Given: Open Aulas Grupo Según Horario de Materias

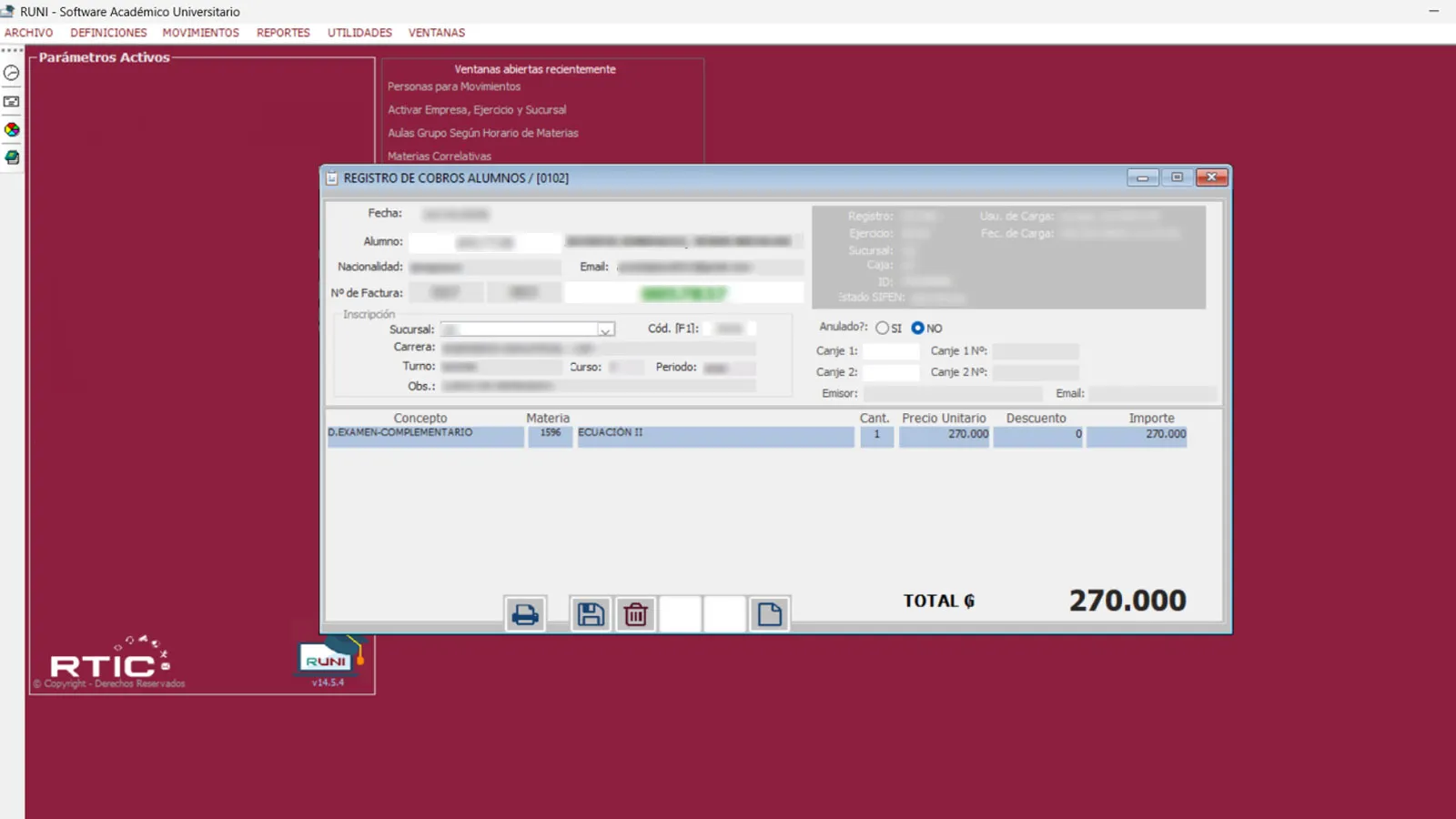Looking at the screenshot, I should (483, 133).
